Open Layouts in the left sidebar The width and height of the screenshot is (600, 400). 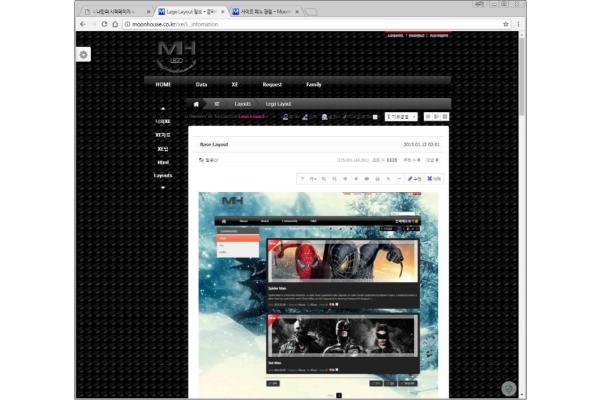point(163,175)
